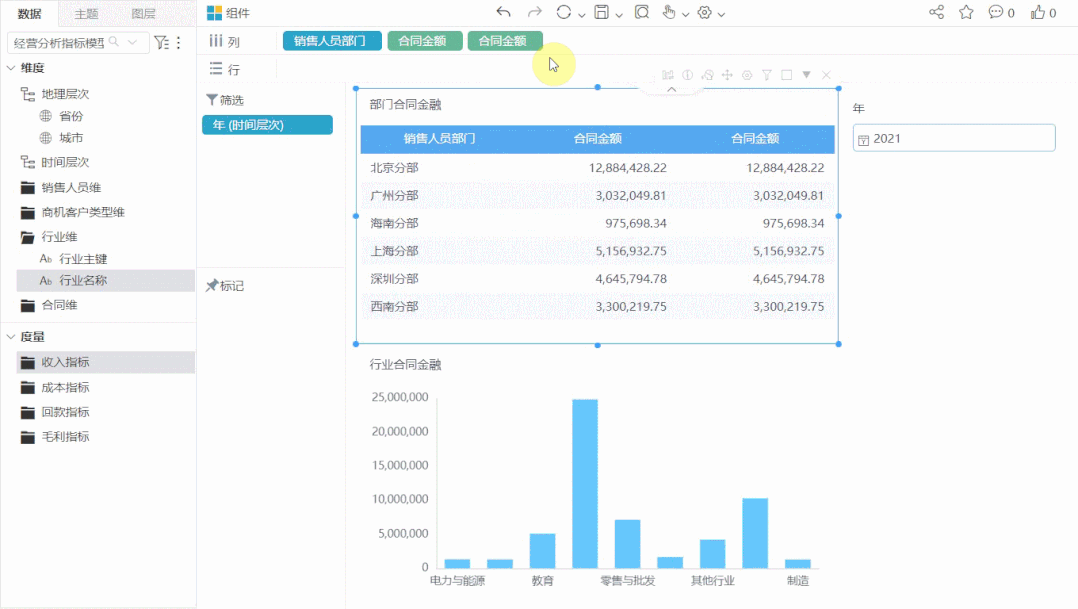This screenshot has height=609, width=1078.
Task: Open the 合同维 folder
Action: [x=59, y=305]
